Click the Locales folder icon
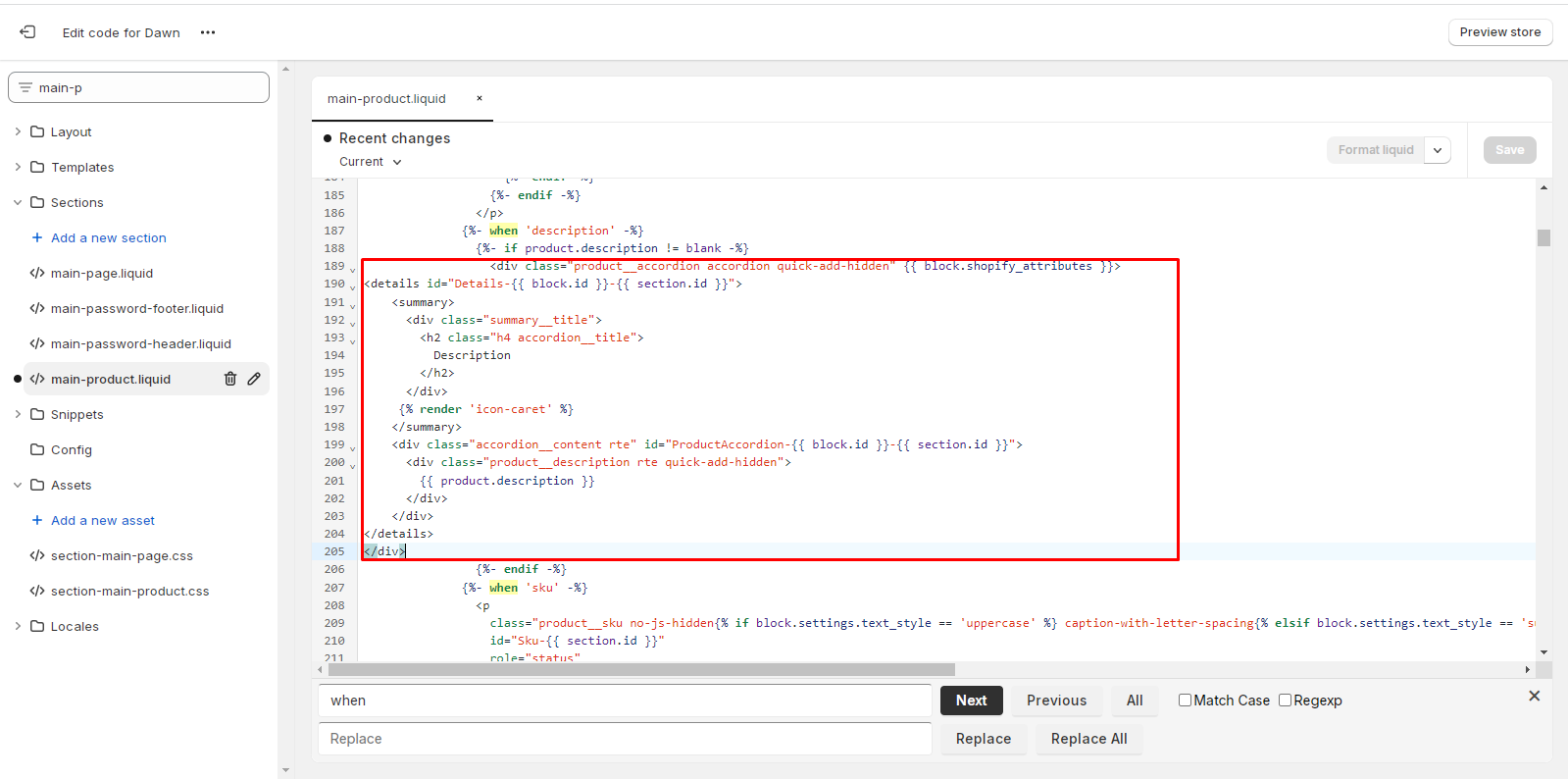Viewport: 1568px width, 779px height. coord(37,626)
